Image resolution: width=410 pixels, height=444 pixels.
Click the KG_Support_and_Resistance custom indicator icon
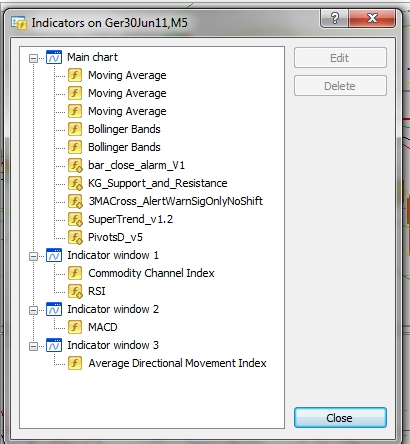[75, 183]
